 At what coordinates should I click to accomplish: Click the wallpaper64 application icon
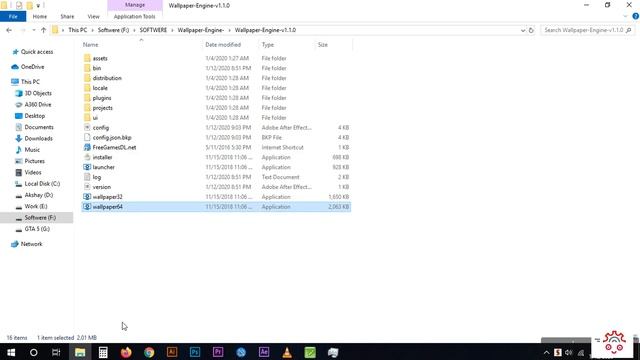click(x=87, y=207)
